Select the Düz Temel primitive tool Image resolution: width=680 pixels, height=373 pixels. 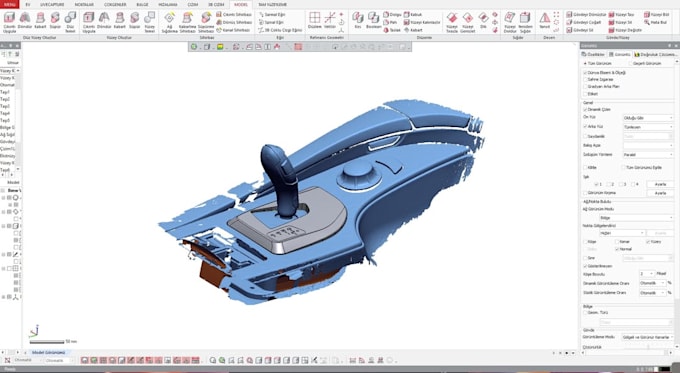click(70, 22)
